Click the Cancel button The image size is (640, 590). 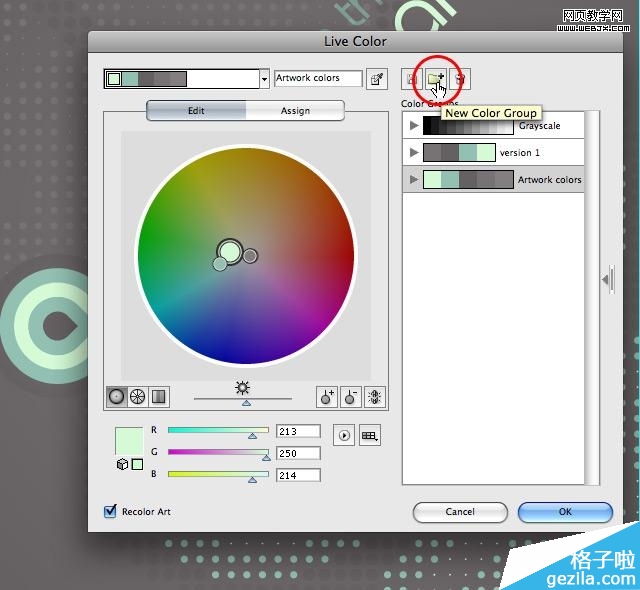point(460,512)
